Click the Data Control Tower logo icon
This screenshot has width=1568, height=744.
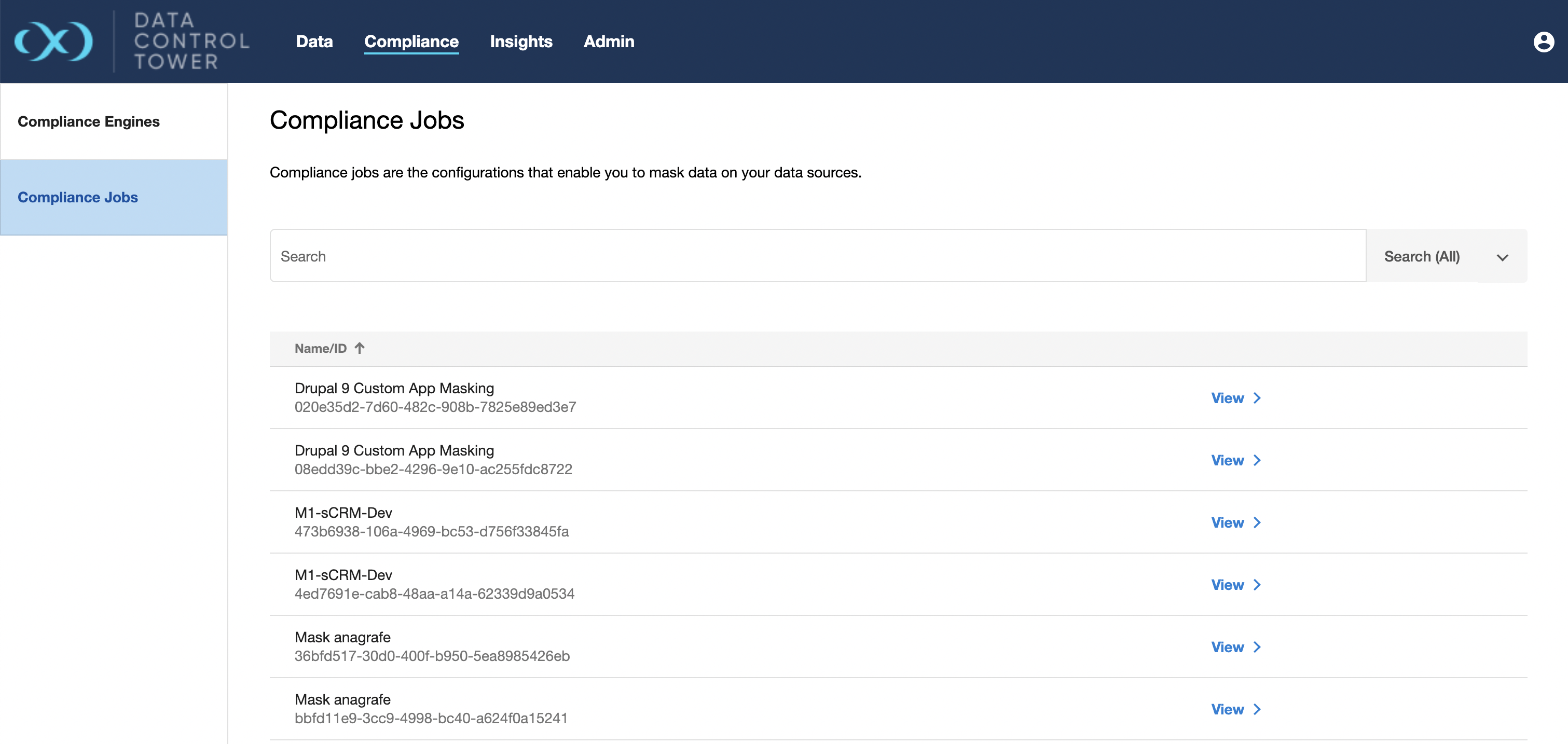(x=53, y=42)
